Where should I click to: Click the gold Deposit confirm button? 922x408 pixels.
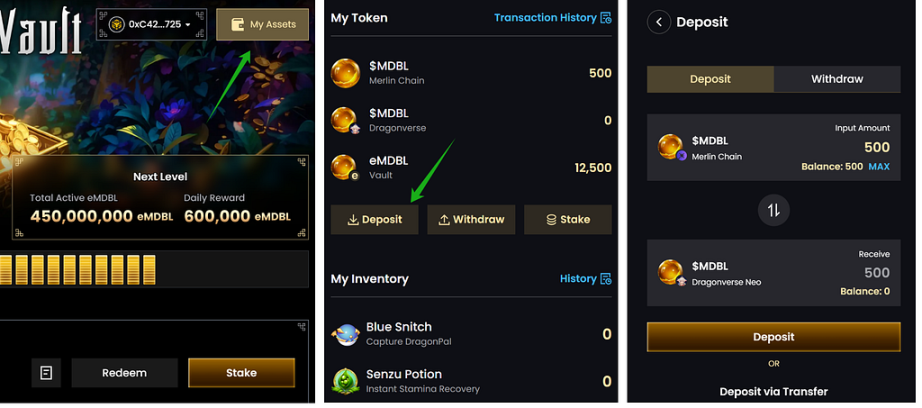(773, 337)
